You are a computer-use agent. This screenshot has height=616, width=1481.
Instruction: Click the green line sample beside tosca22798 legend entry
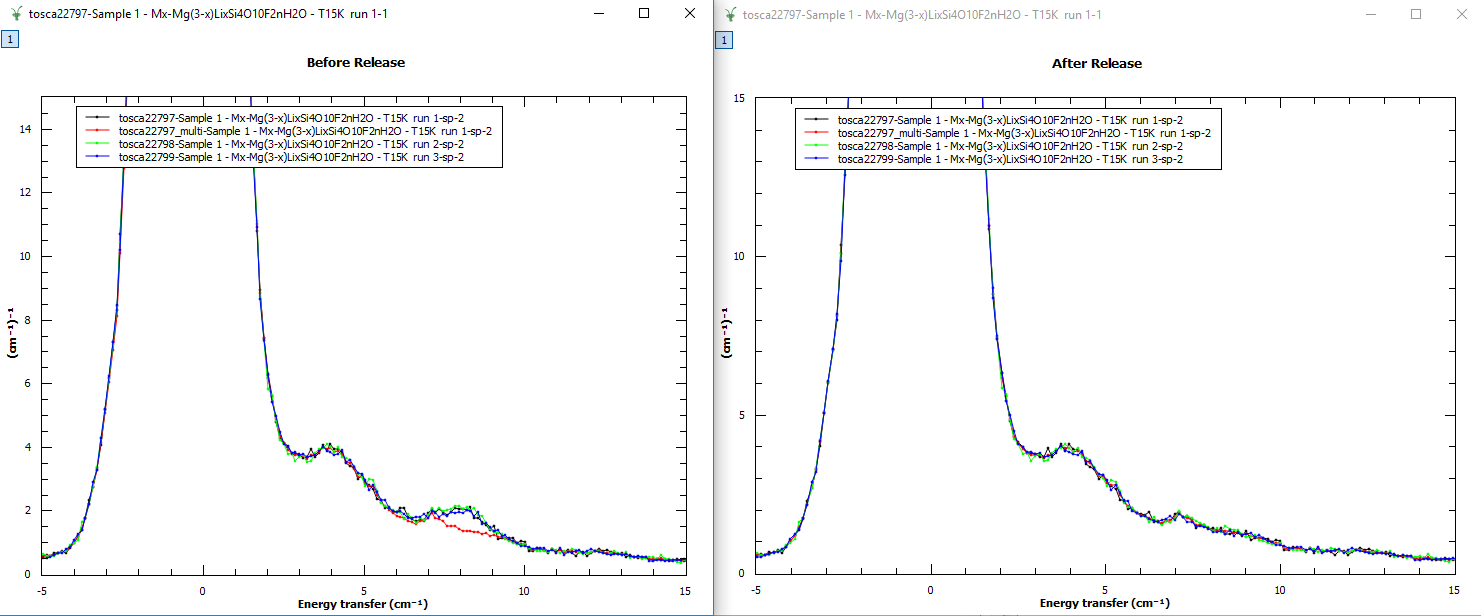pyautogui.click(x=97, y=144)
